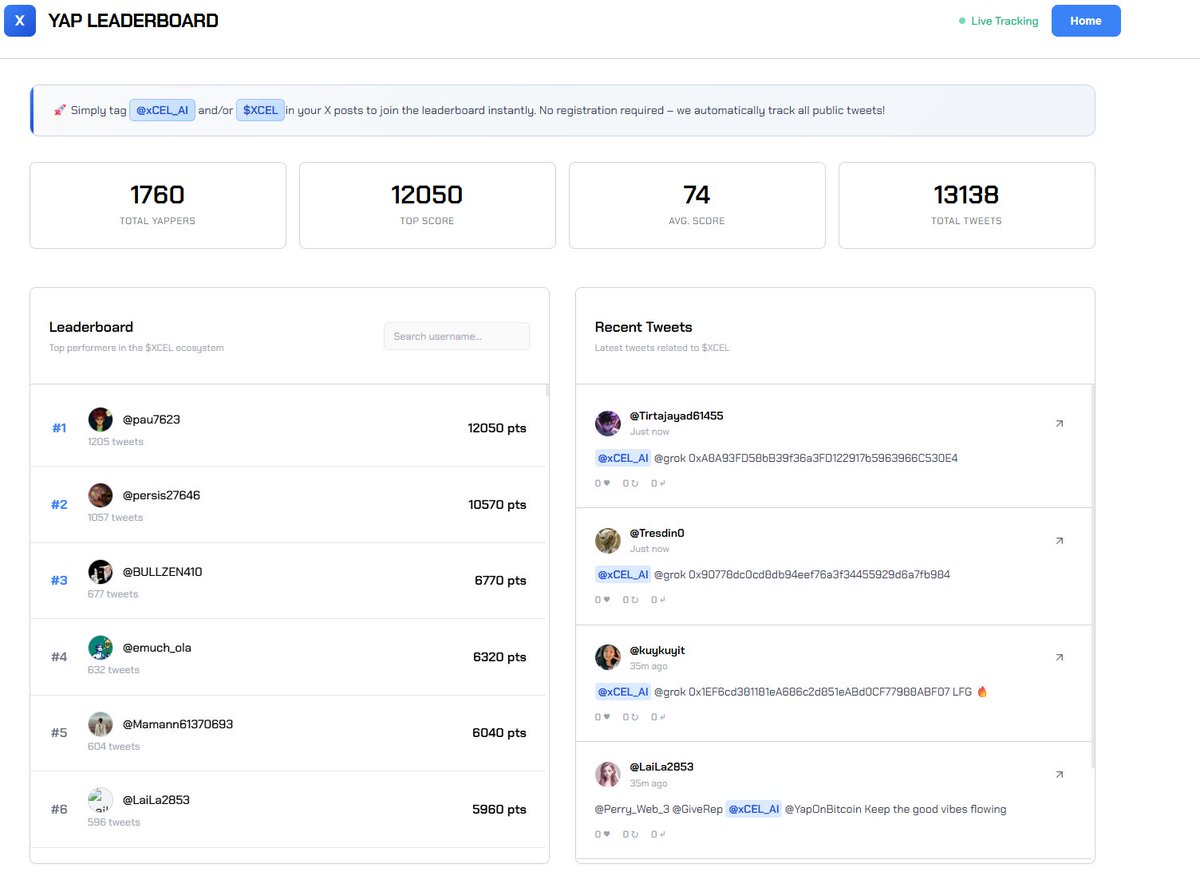
Task: Click the #6 rank label
Action: click(59, 809)
